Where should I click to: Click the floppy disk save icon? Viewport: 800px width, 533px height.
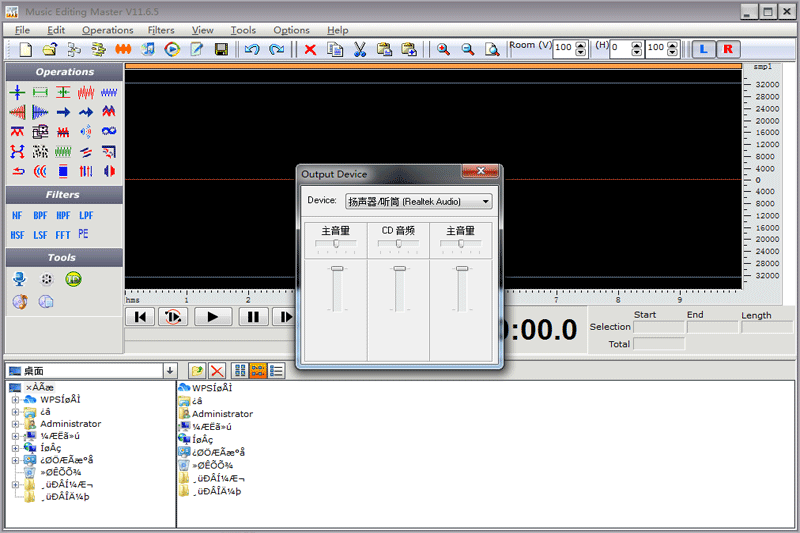coord(221,49)
